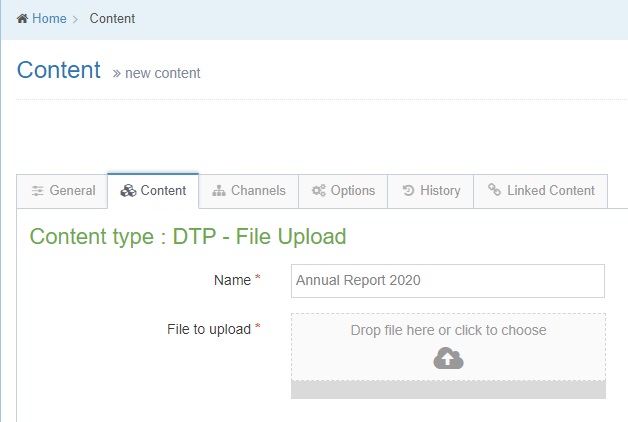Image resolution: width=628 pixels, height=422 pixels.
Task: Click the sliders icon on General tab
Action: 38,191
